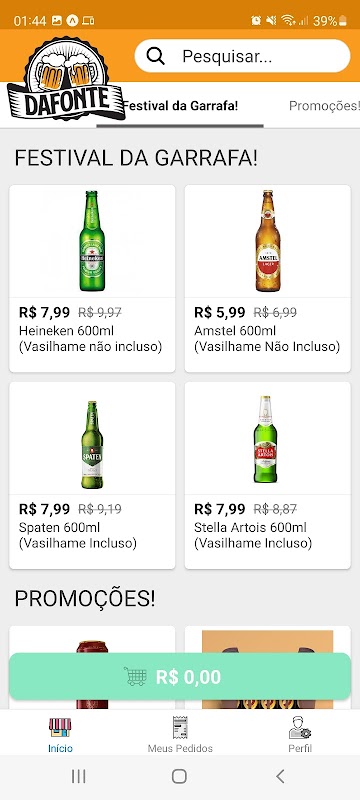Tap Android back arrow
Viewport: 360px width, 800px height.
(x=280, y=777)
